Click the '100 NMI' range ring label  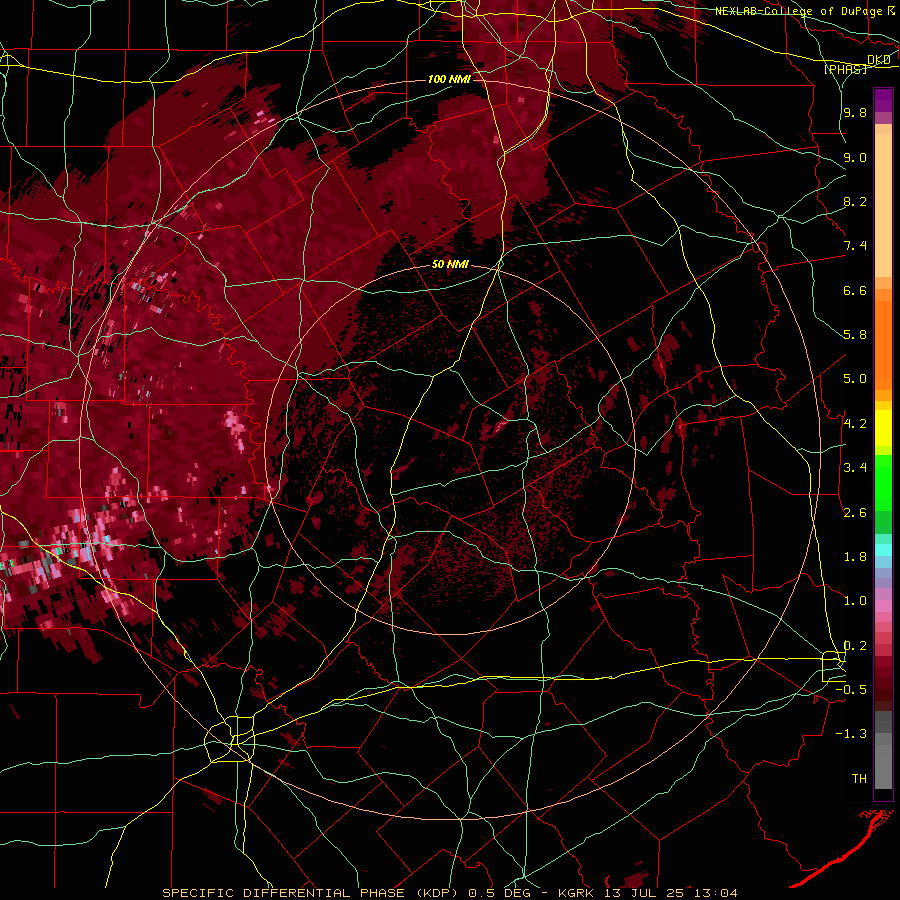click(449, 79)
